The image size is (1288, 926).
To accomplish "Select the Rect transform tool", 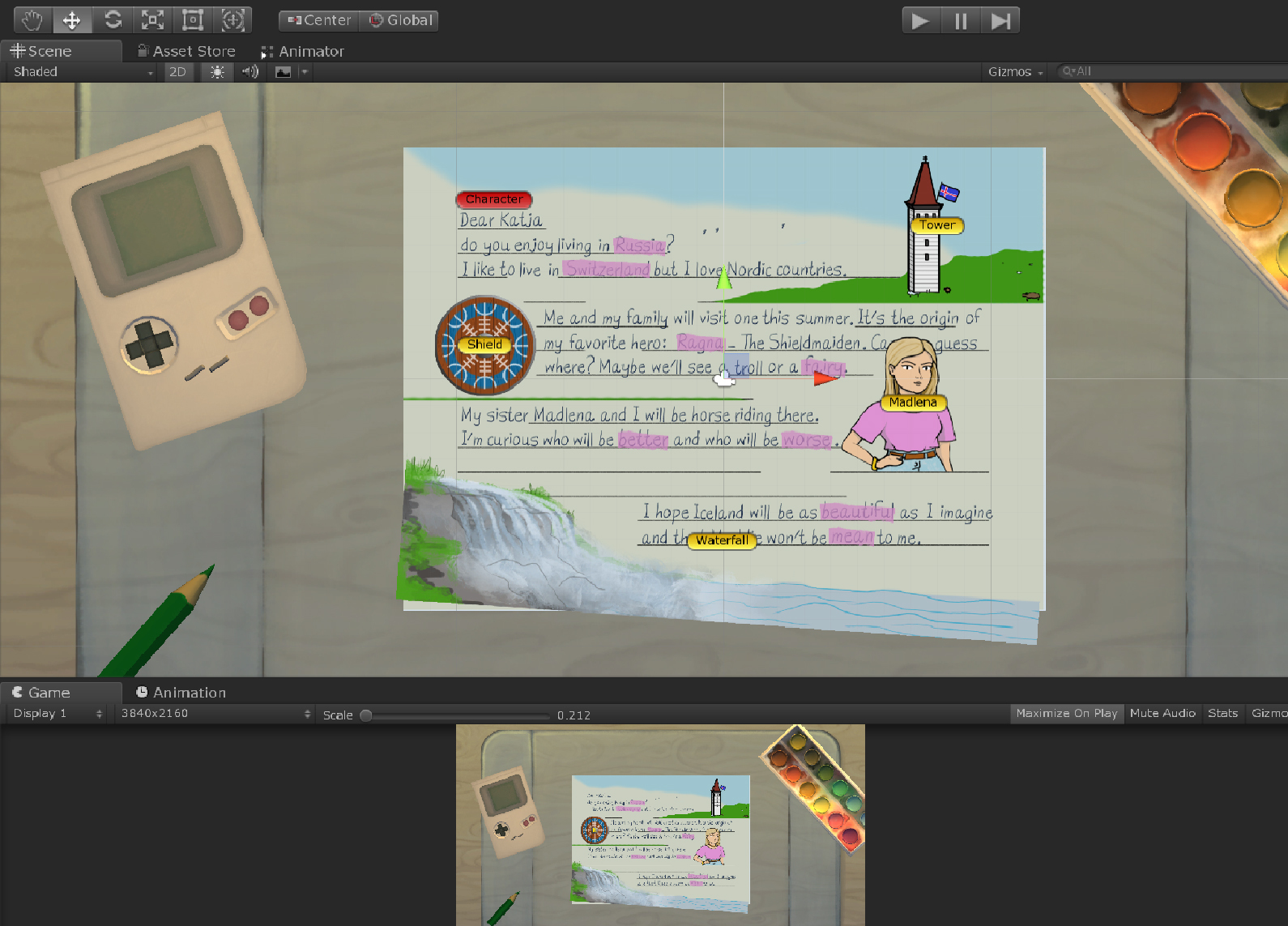I will pyautogui.click(x=193, y=20).
